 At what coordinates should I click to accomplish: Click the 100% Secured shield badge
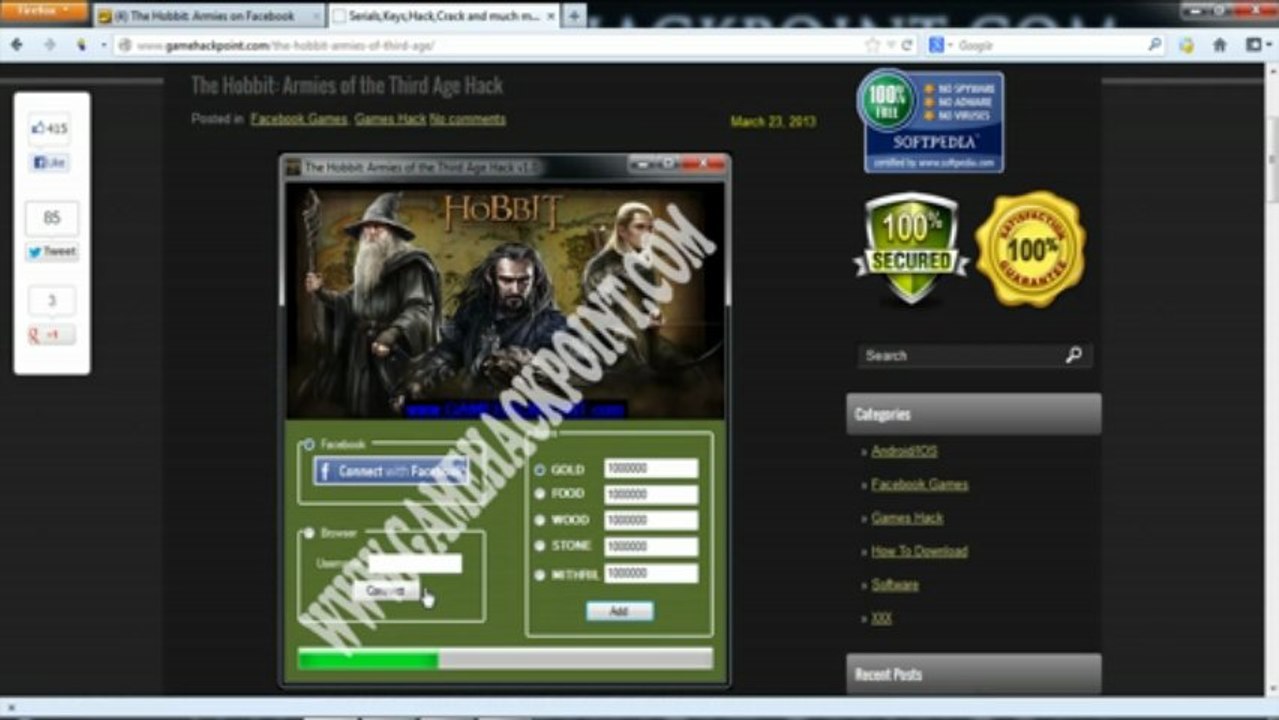910,248
